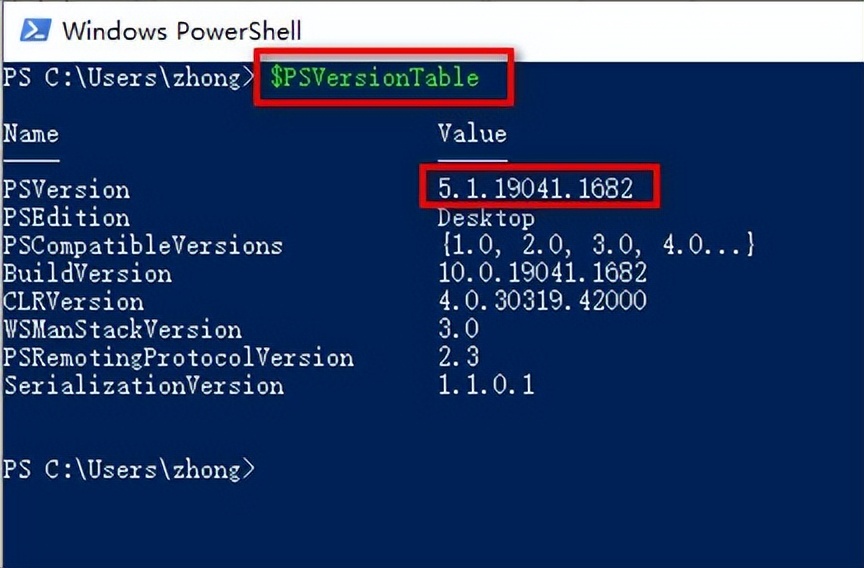Click the PSRemotingProtocolVersion property name
The width and height of the screenshot is (864, 568).
click(x=178, y=357)
